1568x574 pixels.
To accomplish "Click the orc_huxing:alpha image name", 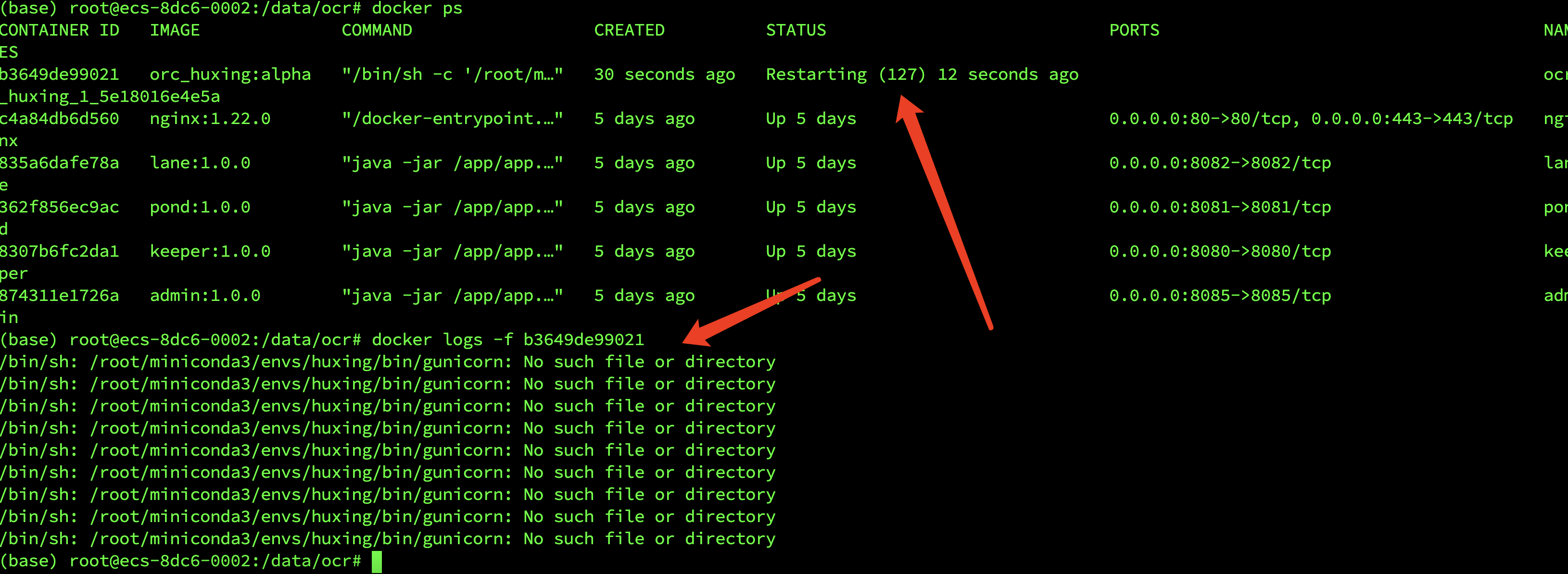I will coord(230,74).
